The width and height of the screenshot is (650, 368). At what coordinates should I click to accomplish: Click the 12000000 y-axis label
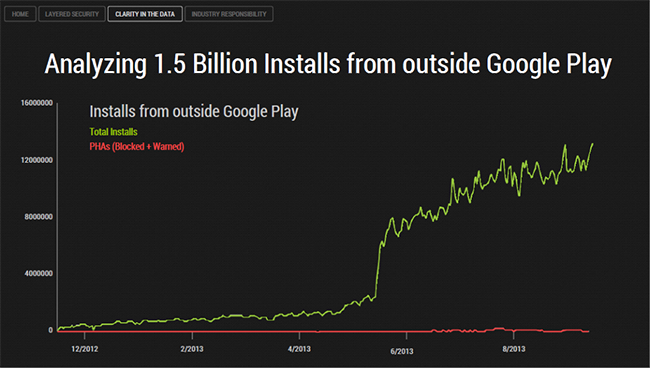tap(37, 160)
